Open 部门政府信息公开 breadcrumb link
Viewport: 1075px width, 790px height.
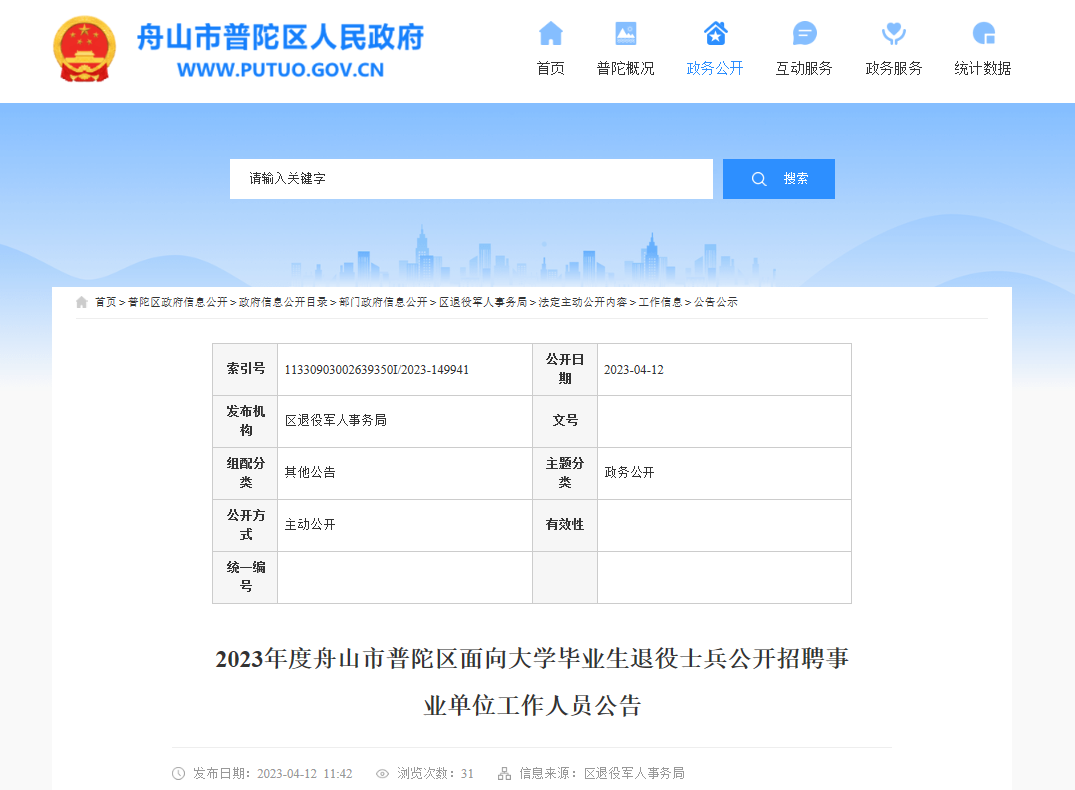(383, 302)
